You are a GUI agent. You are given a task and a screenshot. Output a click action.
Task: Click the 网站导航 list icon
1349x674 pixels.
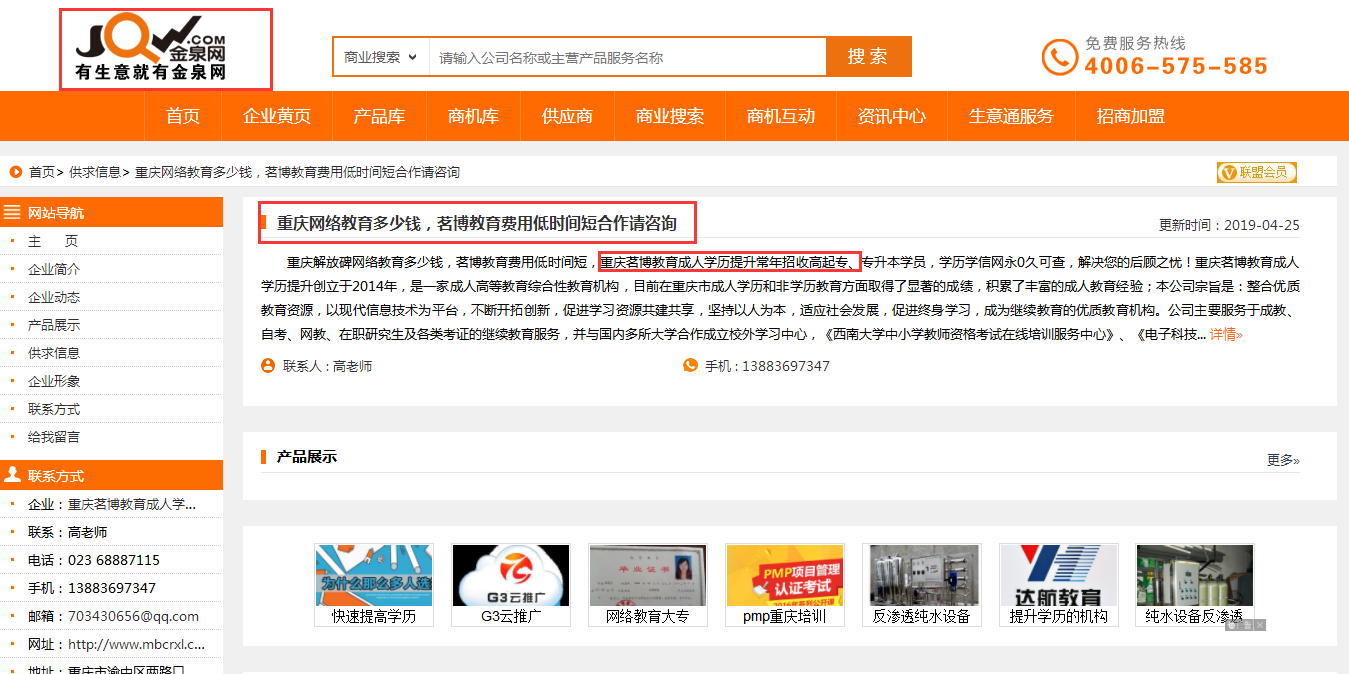point(13,212)
